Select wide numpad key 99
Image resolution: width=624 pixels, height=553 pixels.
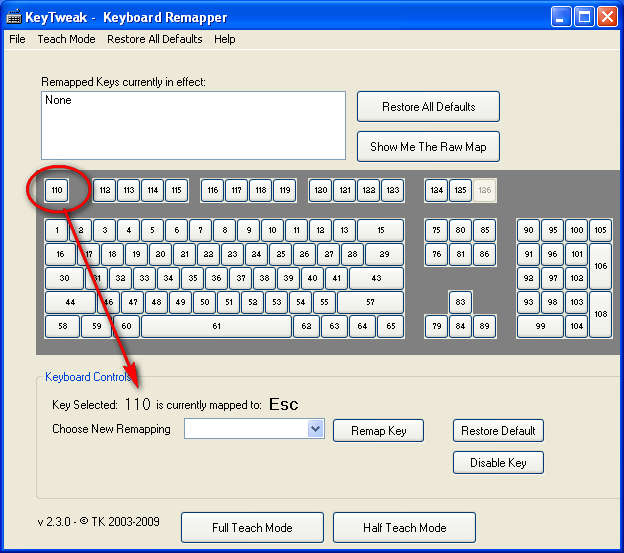pyautogui.click(x=540, y=326)
